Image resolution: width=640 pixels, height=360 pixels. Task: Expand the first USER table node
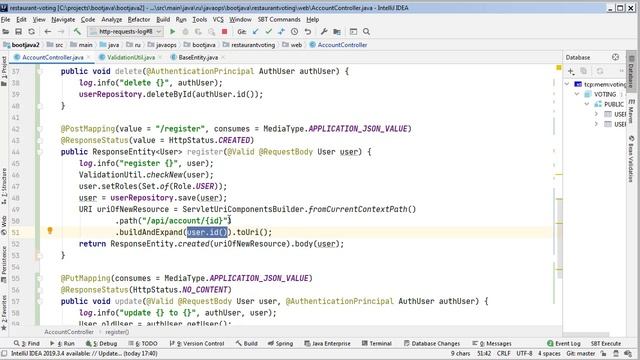(x=596, y=114)
